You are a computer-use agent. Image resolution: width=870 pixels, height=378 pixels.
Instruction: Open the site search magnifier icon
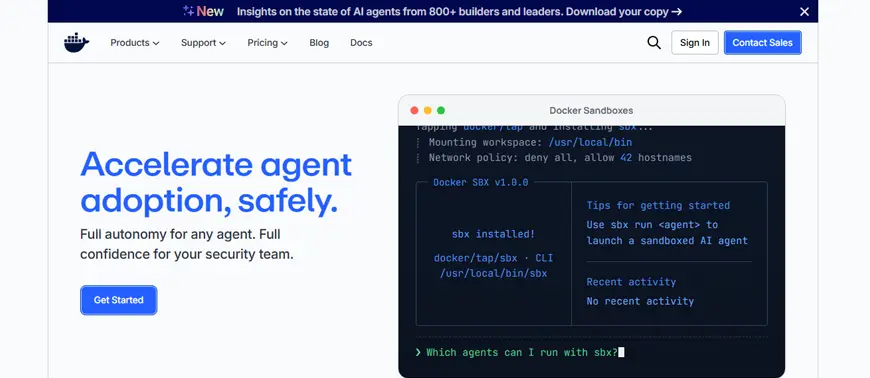click(654, 43)
